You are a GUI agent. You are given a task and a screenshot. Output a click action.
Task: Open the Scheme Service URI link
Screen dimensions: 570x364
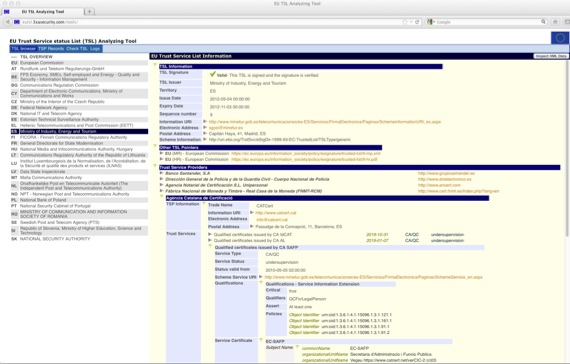pos(374,277)
